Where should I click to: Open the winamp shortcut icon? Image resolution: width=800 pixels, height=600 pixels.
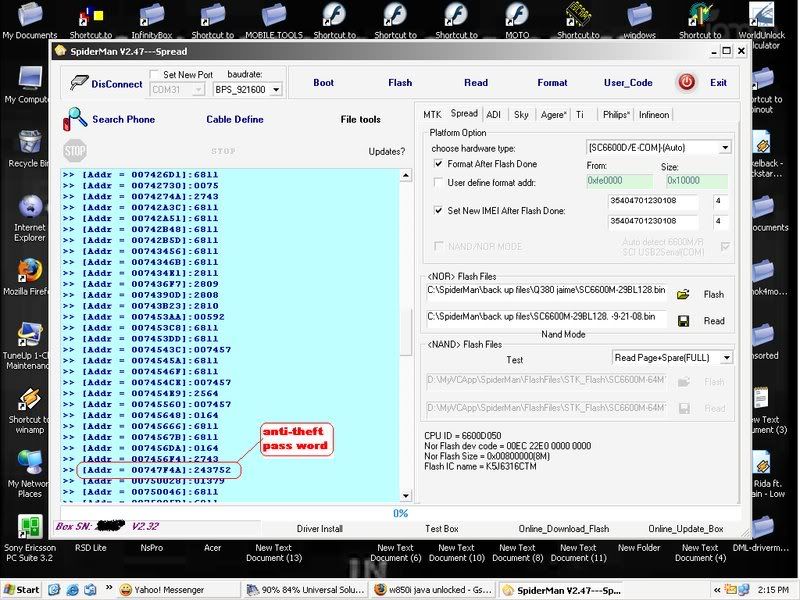tap(29, 411)
